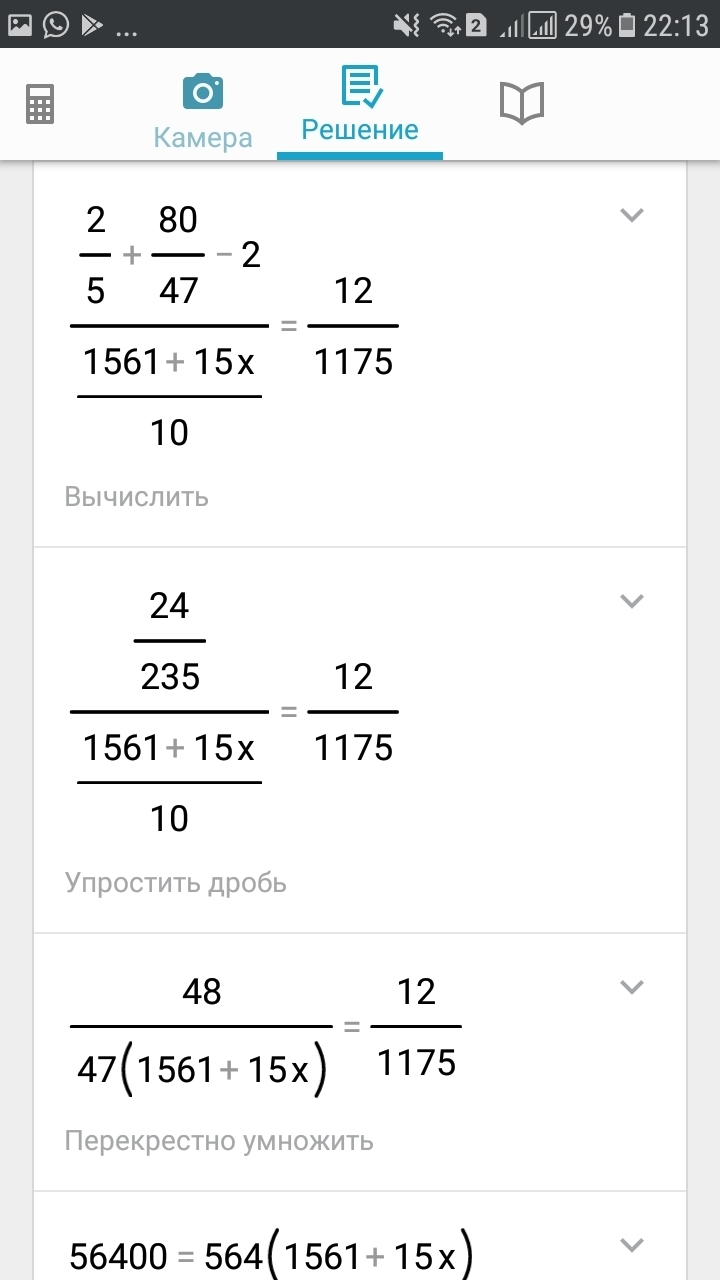Tap the battery status icon

point(626,25)
